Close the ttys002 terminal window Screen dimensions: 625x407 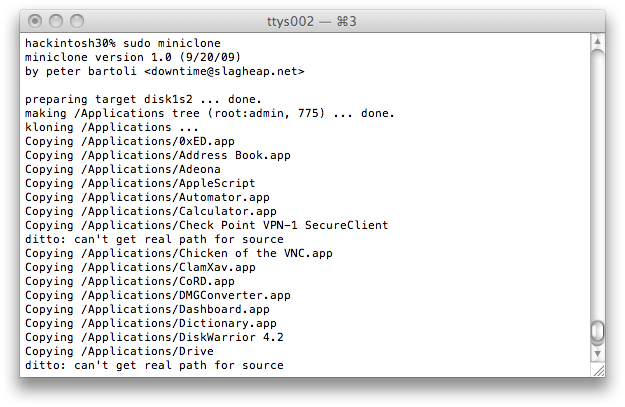tap(36, 20)
